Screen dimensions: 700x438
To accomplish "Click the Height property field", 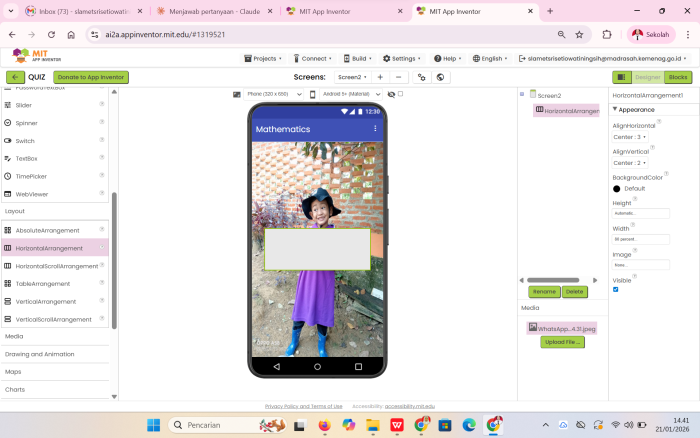I will tap(640, 213).
